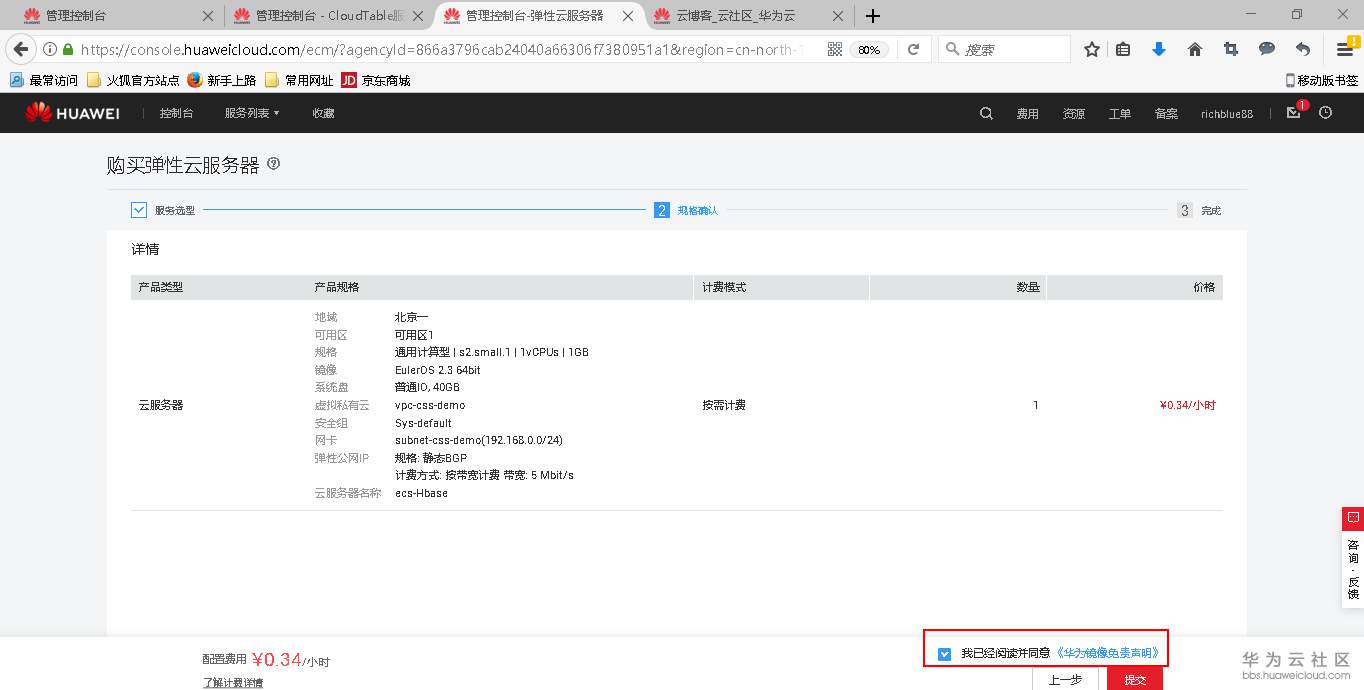
Task: Click the EulerOS 2.3 64bit image value
Action: pyautogui.click(x=438, y=370)
